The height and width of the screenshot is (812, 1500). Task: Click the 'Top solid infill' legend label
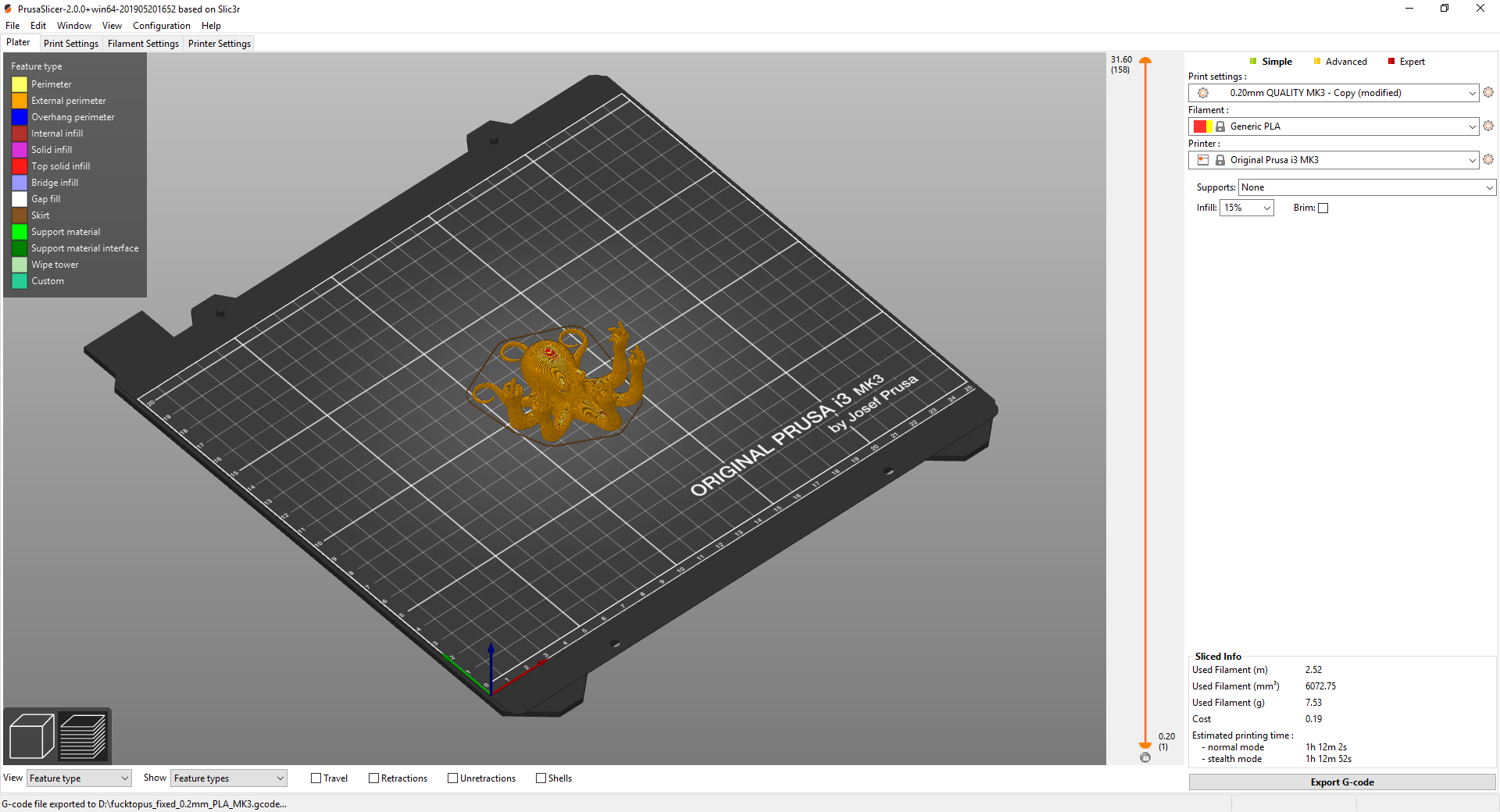60,166
